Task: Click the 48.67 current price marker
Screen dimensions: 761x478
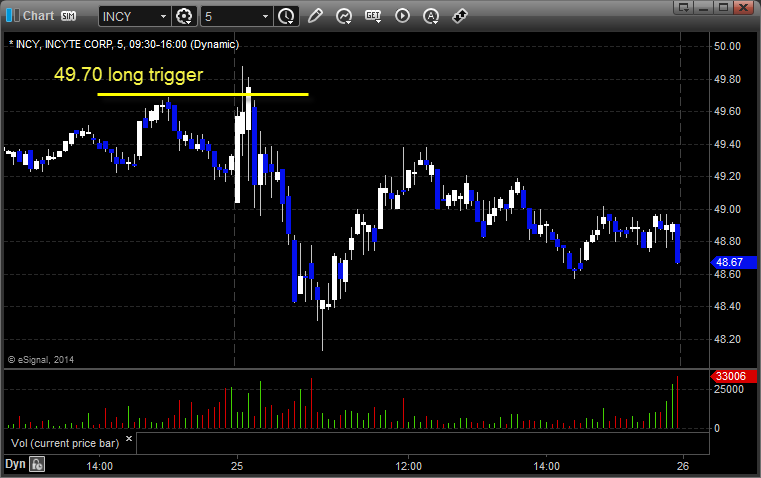Action: (733, 262)
